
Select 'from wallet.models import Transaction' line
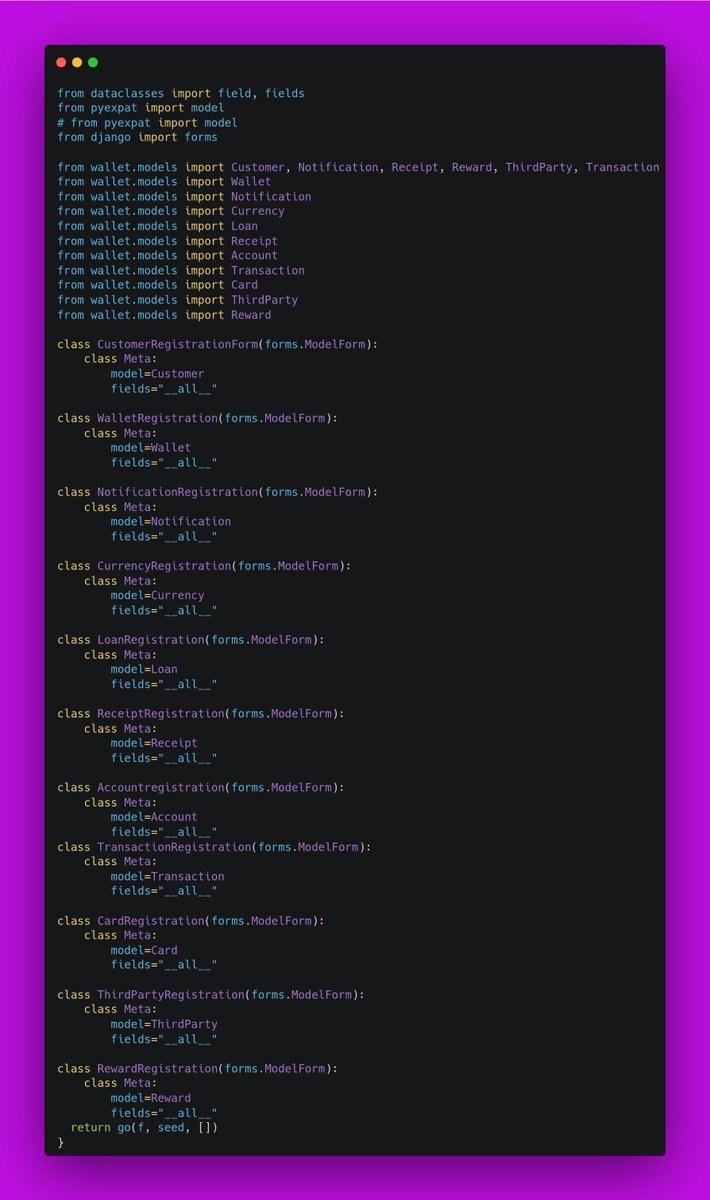click(x=181, y=270)
